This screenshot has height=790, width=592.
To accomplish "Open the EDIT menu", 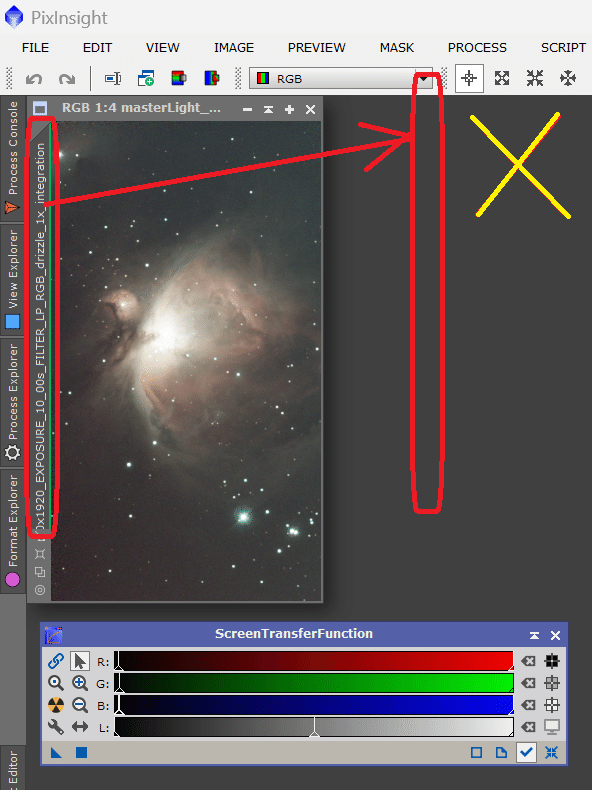I will [97, 48].
